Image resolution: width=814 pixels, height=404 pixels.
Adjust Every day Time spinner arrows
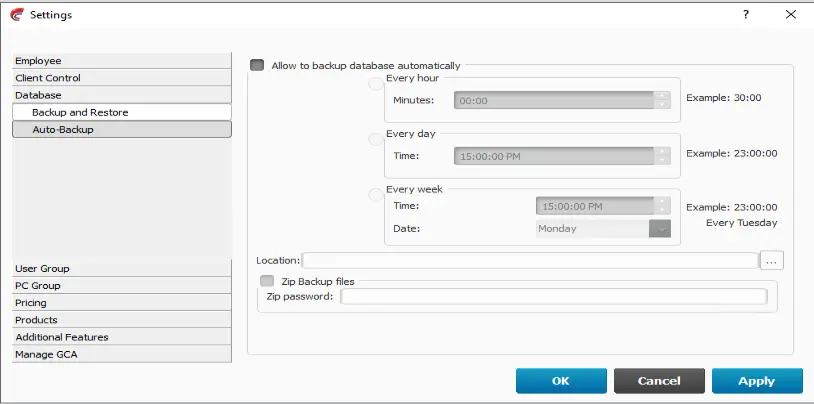coord(662,156)
